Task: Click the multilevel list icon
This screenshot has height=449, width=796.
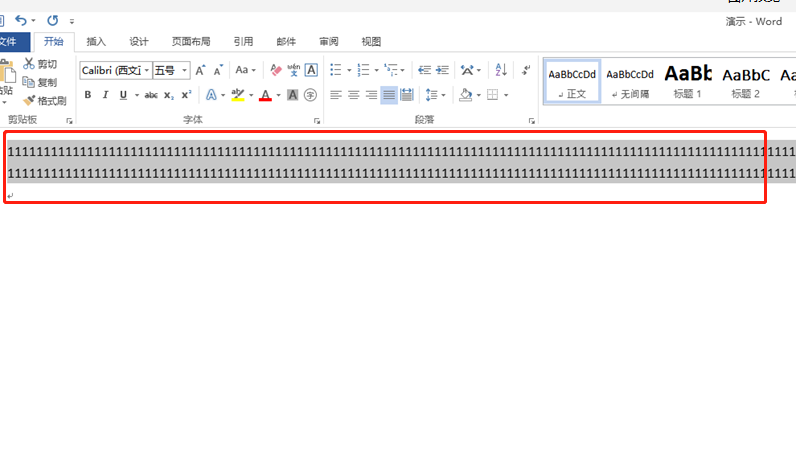Action: click(391, 70)
